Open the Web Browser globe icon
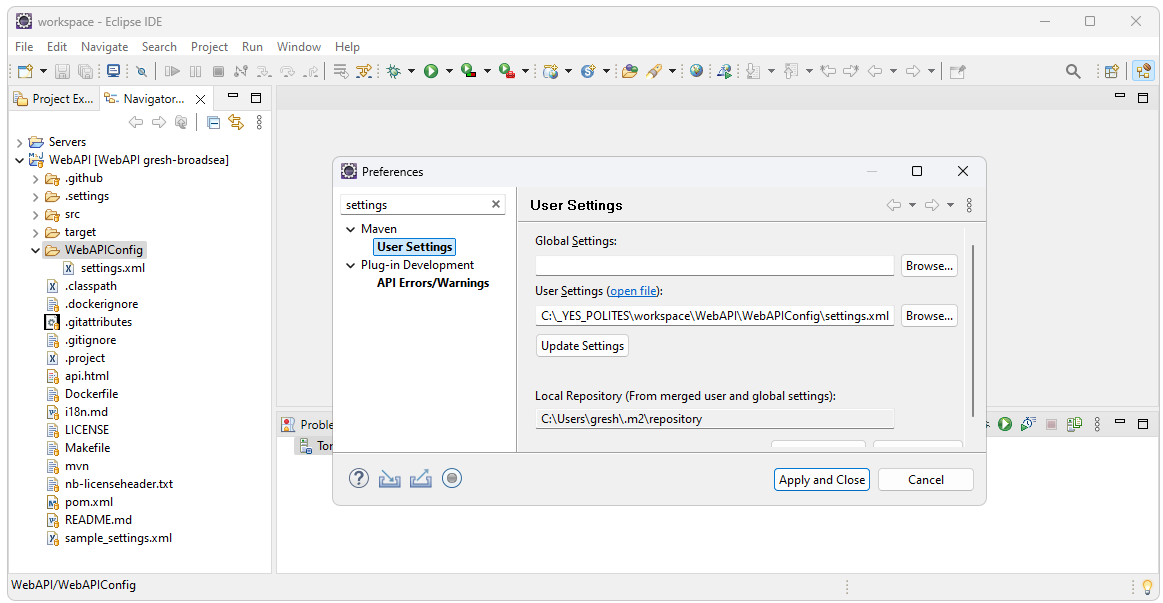 point(696,71)
